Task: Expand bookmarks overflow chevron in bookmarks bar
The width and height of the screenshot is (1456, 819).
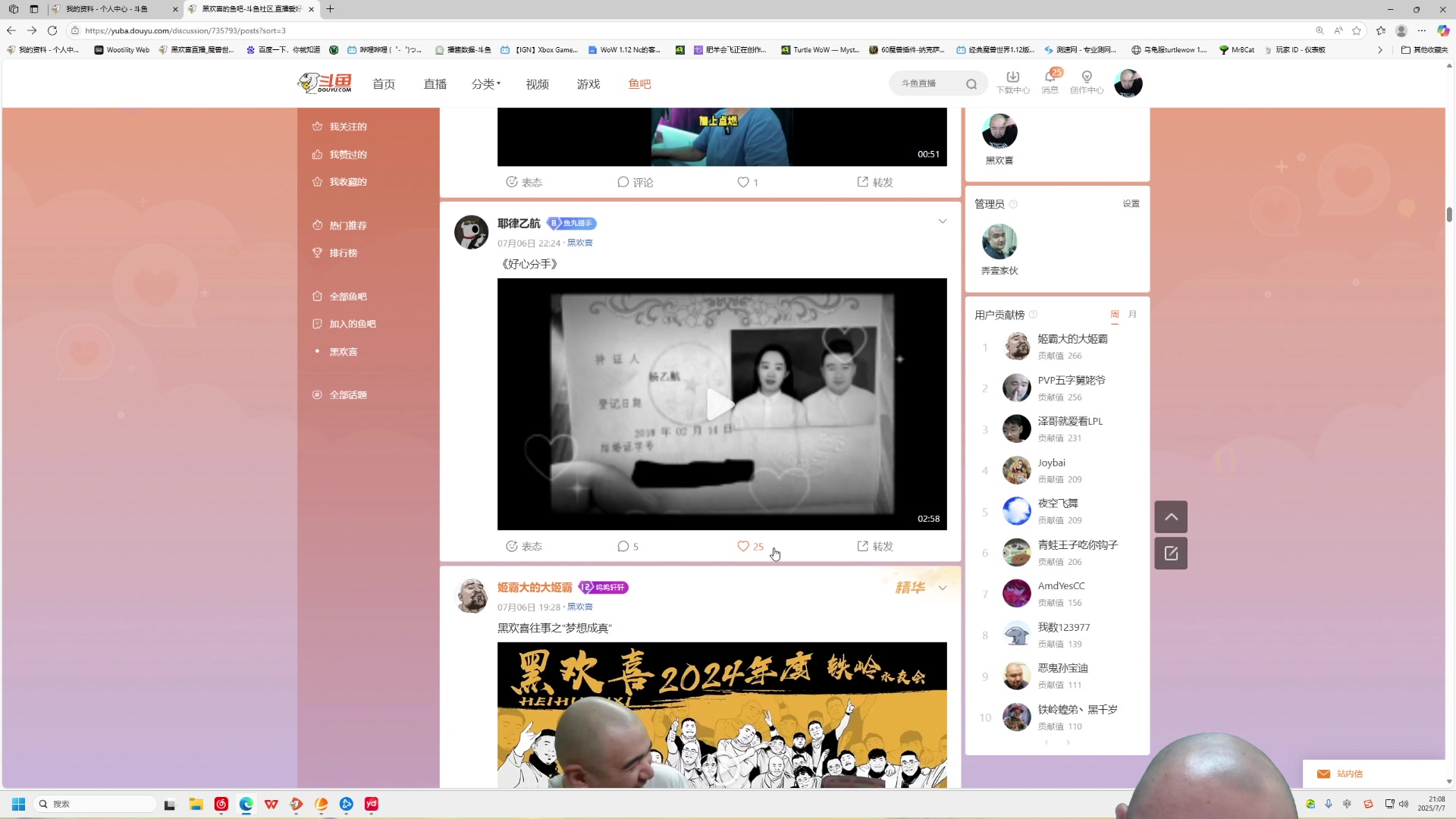Action: (1380, 50)
